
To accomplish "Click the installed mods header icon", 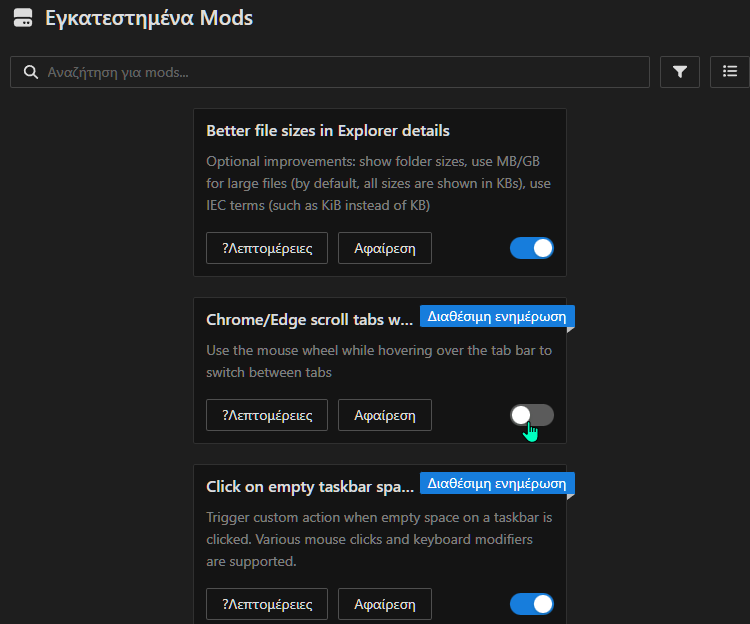I will (x=22, y=18).
